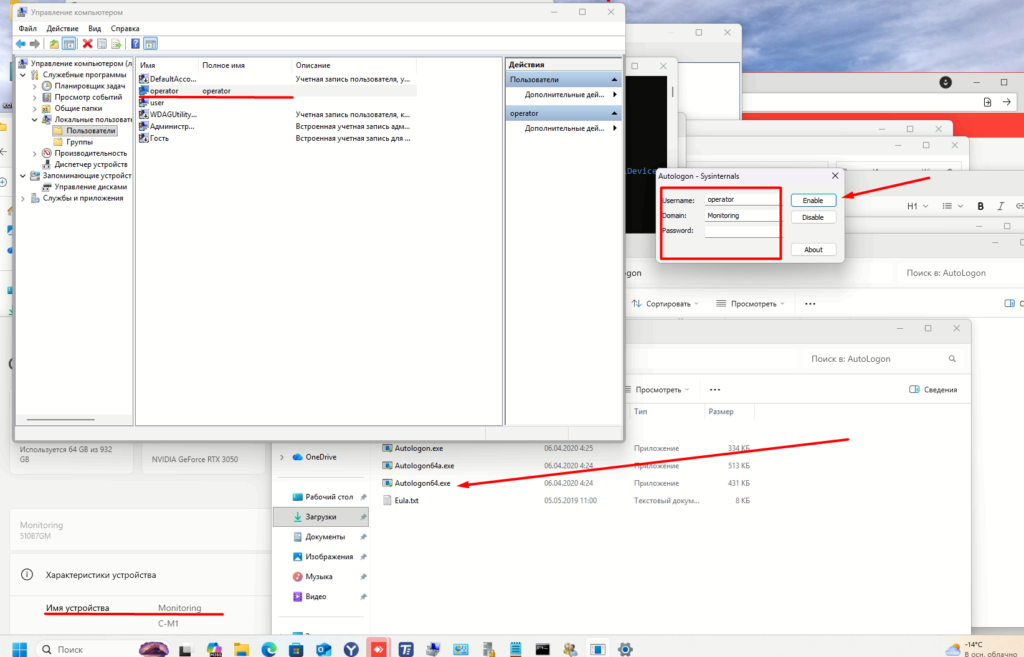Click the Up one level folder icon
The height and width of the screenshot is (657, 1024).
click(54, 44)
